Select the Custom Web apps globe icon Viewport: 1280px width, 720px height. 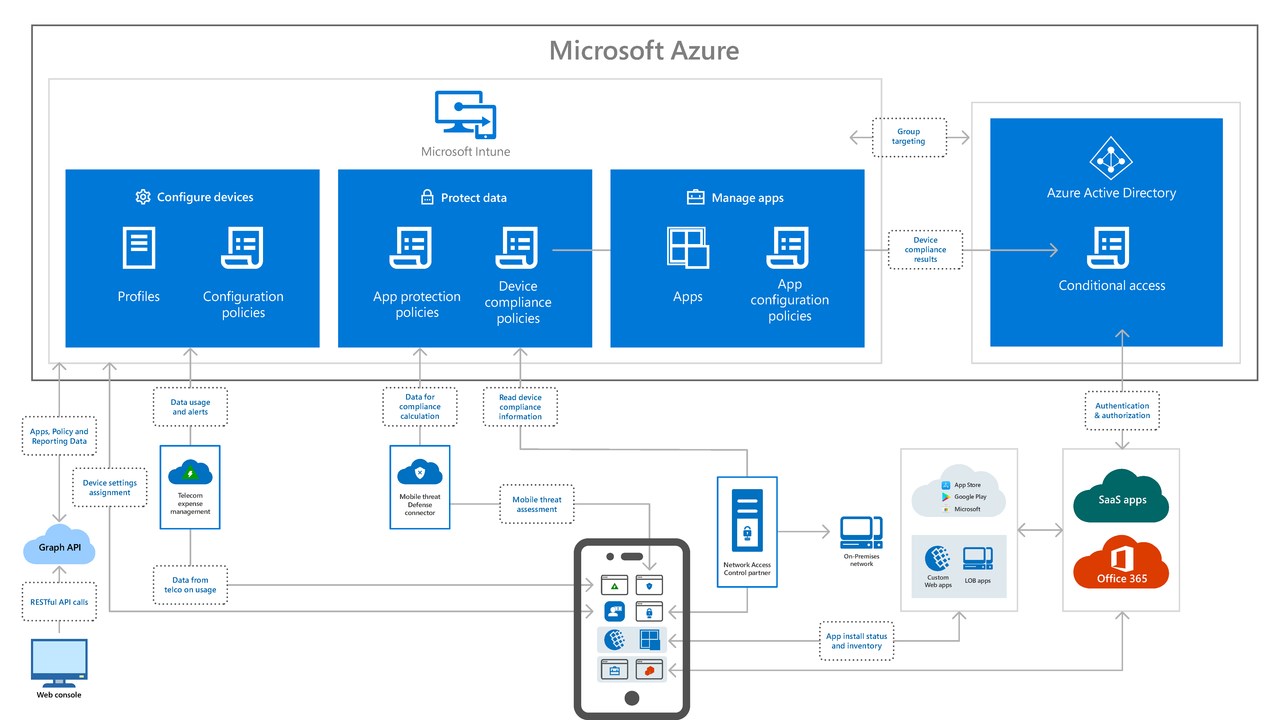[x=938, y=558]
